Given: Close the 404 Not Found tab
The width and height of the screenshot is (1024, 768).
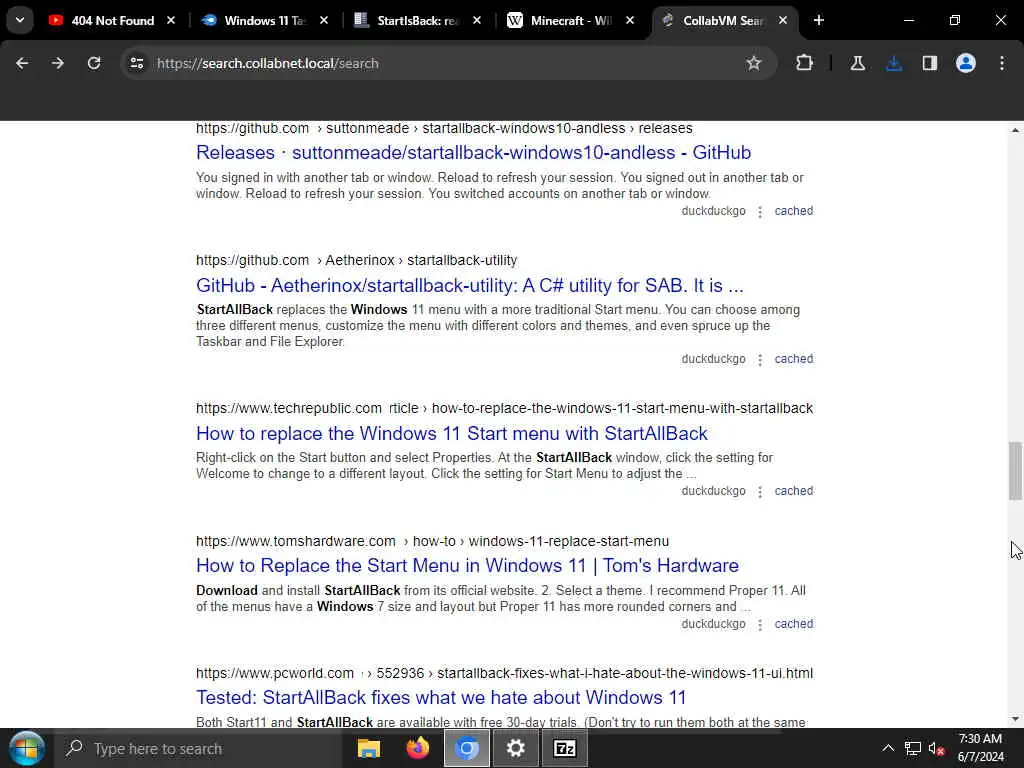Looking at the screenshot, I should click(171, 21).
